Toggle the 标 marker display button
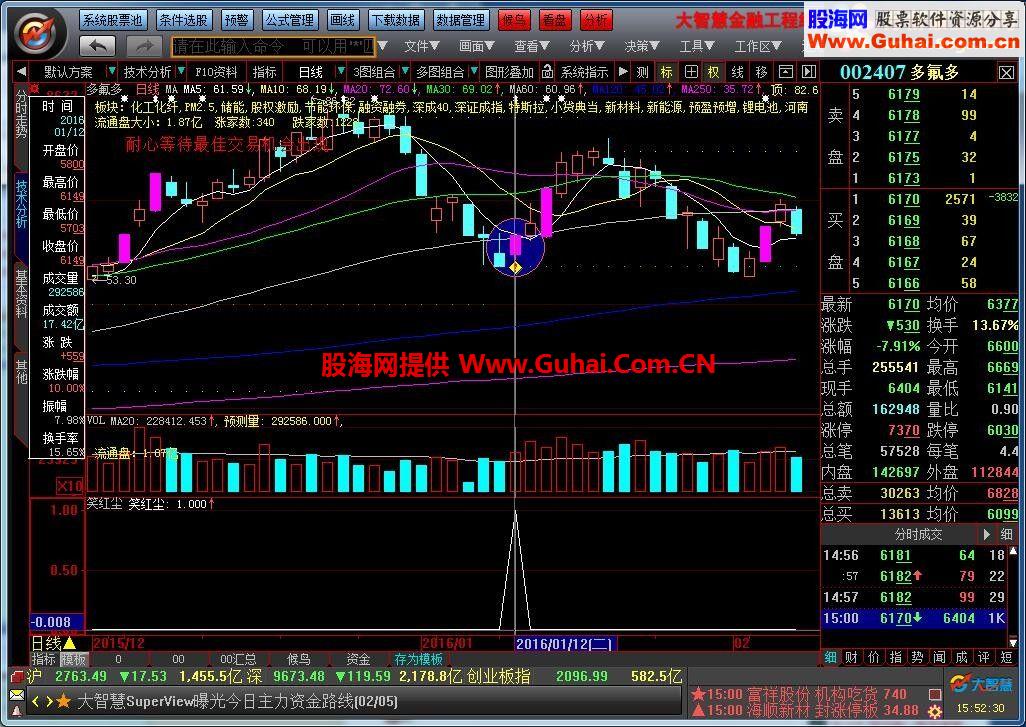1026x727 pixels. pyautogui.click(x=666, y=72)
